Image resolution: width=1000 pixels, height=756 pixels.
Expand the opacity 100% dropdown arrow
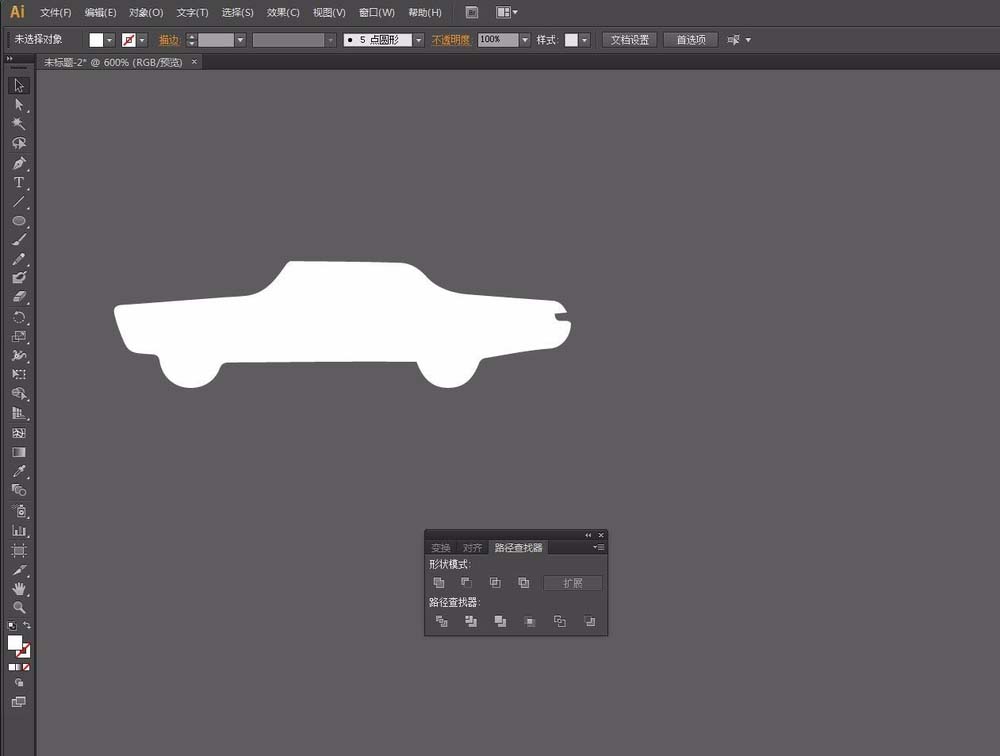pyautogui.click(x=525, y=40)
